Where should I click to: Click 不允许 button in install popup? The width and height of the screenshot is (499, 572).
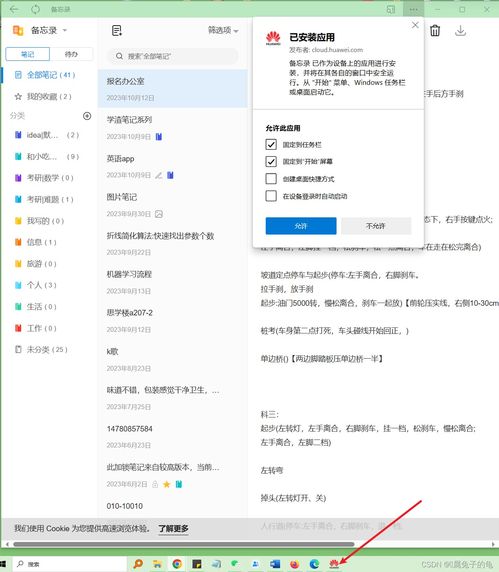point(376,226)
